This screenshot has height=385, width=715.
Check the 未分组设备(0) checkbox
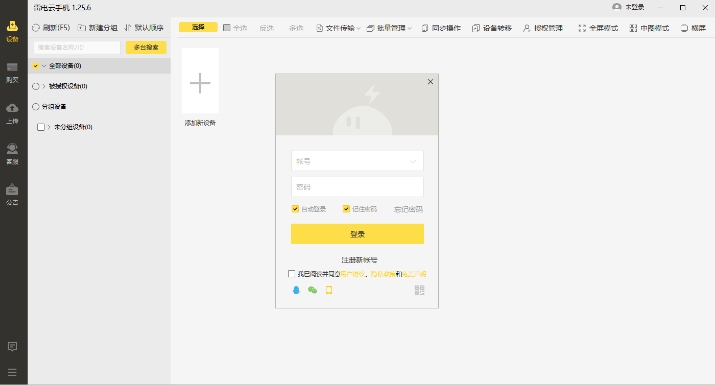(x=41, y=127)
